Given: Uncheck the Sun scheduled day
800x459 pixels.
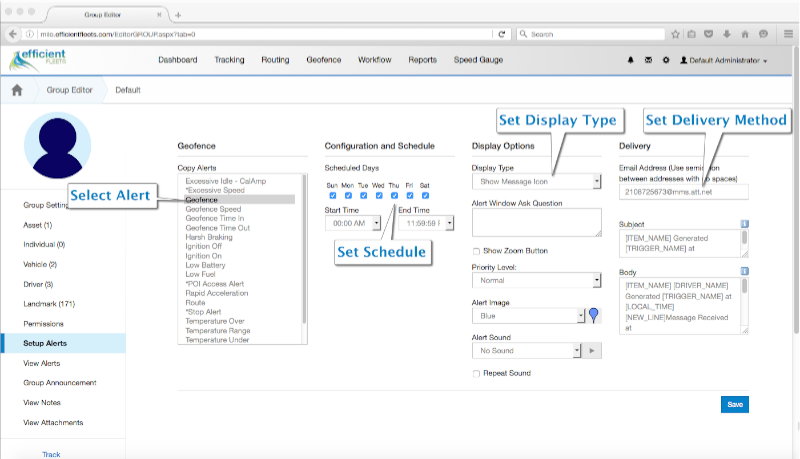Looking at the screenshot, I should pos(333,195).
